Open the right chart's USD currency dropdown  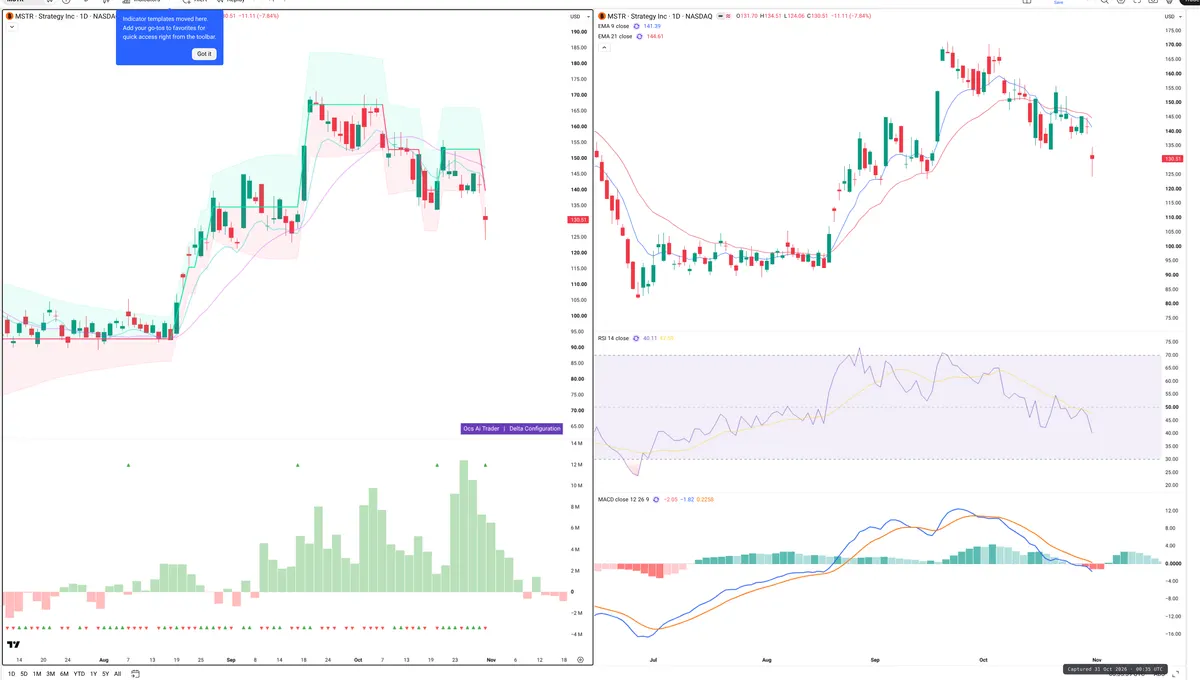tap(1173, 17)
